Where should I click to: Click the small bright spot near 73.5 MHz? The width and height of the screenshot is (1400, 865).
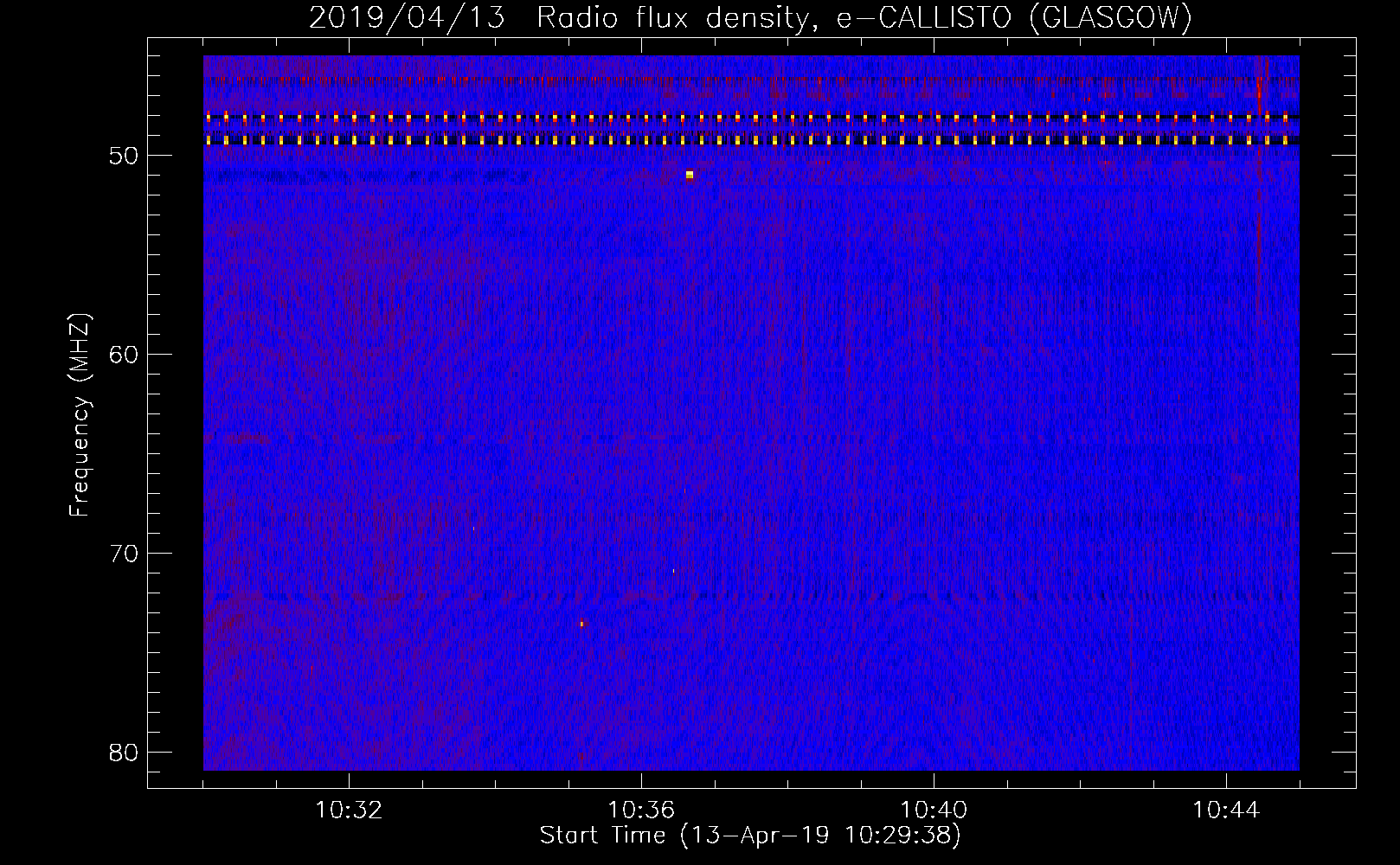582,624
